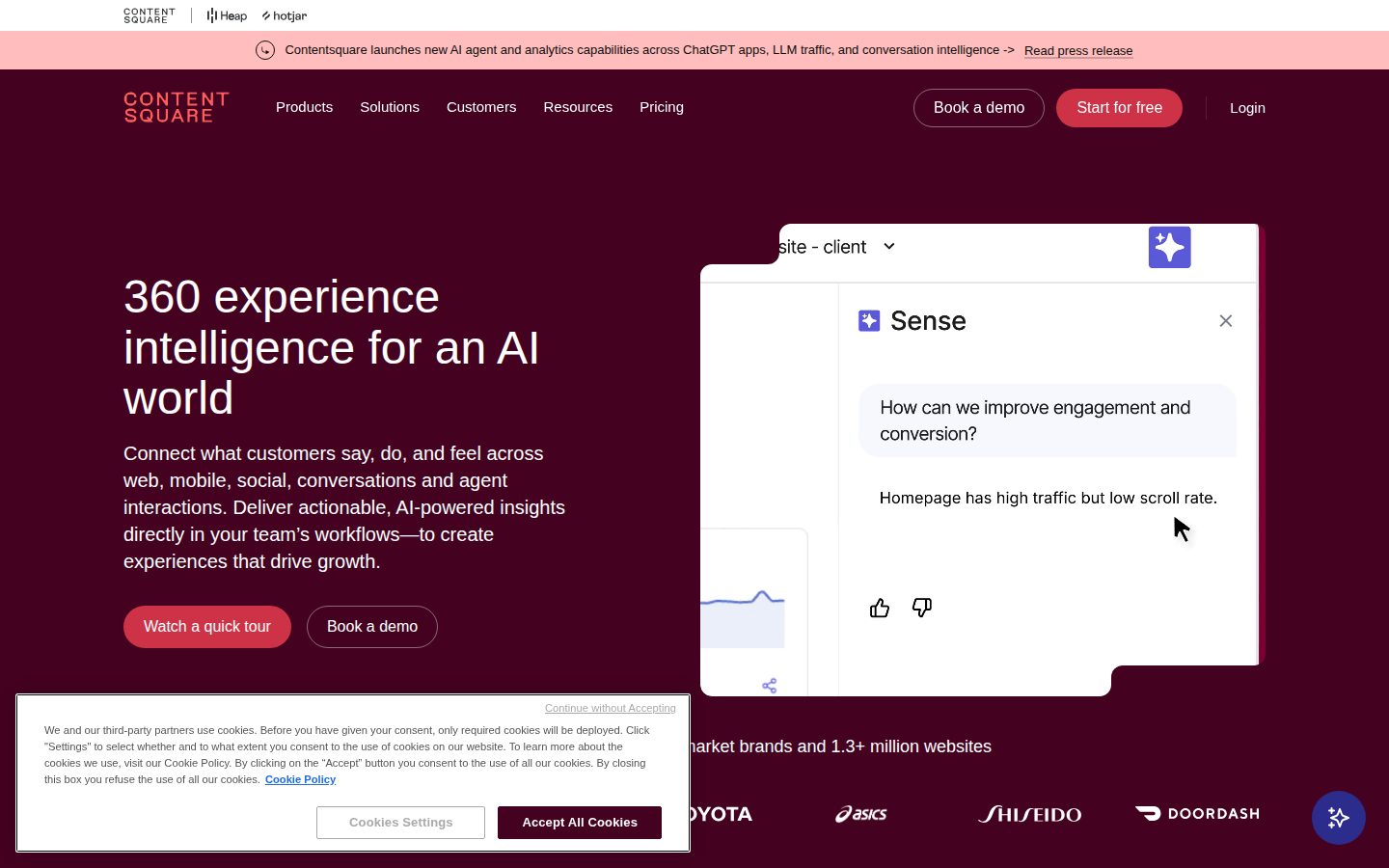Click the DoorDash brand logo

point(1197,813)
